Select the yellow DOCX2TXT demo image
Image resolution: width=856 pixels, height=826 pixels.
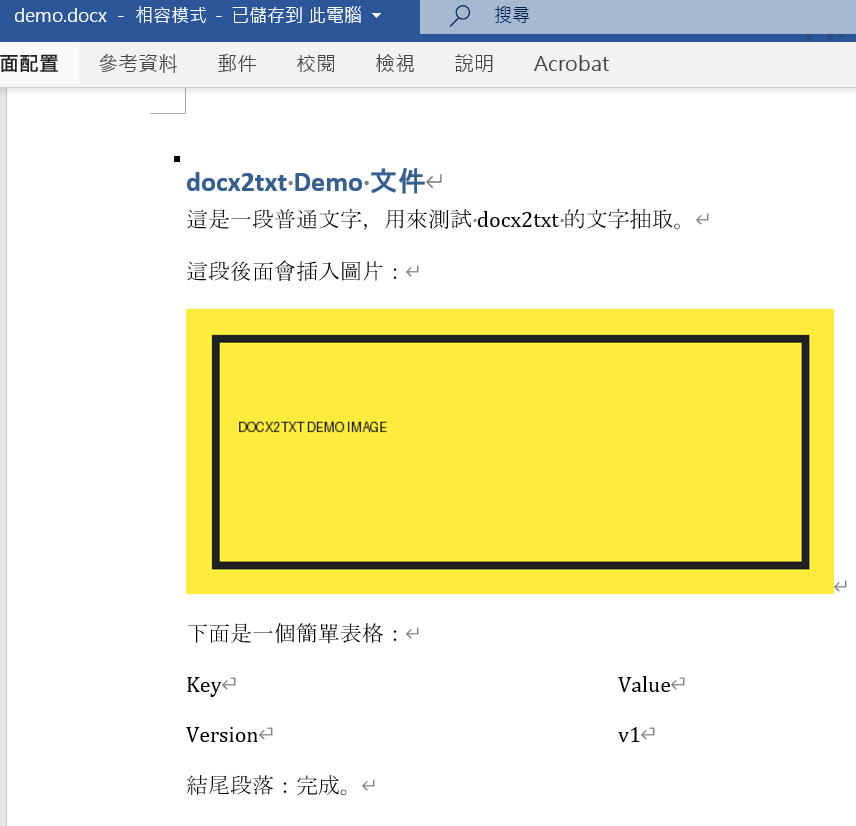point(509,451)
